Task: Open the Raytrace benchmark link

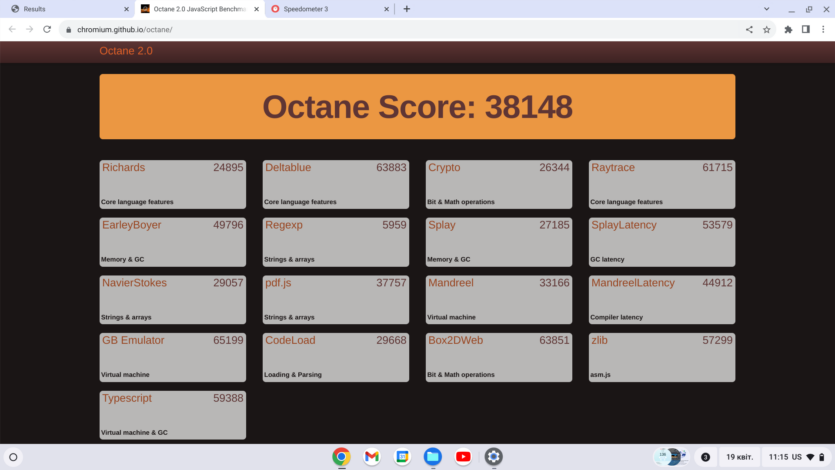Action: pyautogui.click(x=613, y=168)
